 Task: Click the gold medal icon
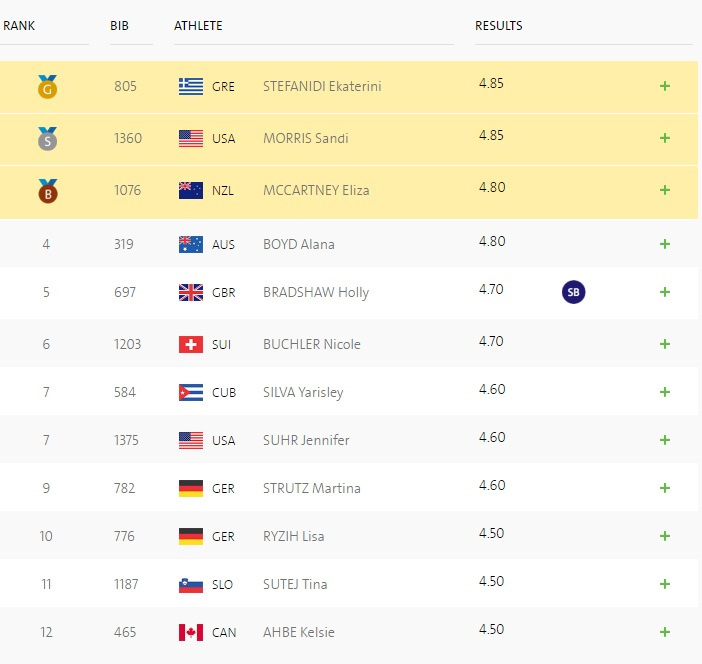pos(47,88)
